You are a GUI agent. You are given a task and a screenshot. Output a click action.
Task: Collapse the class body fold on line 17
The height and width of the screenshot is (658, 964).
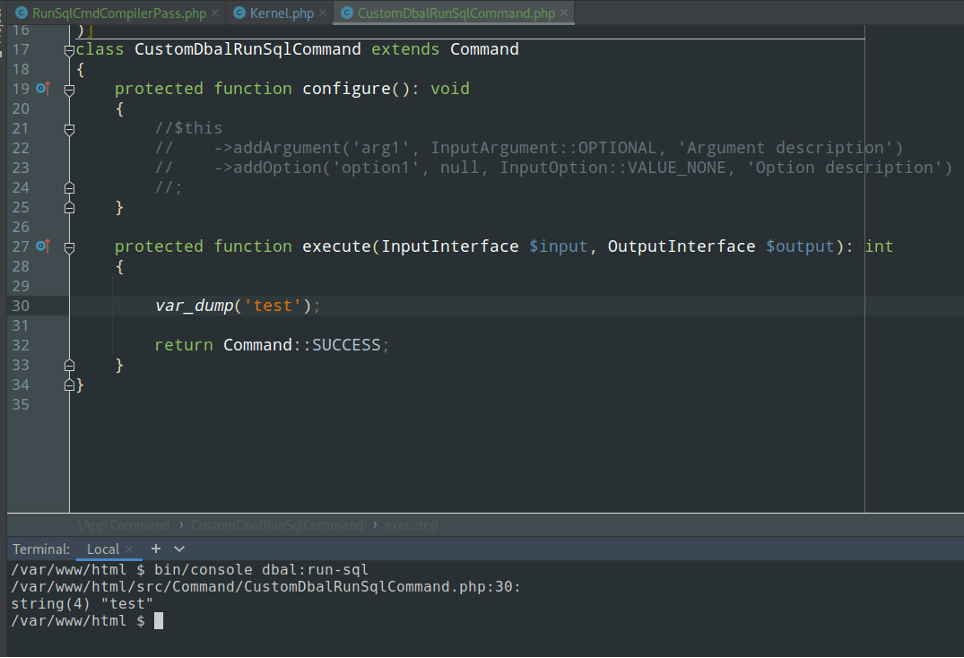point(68,49)
